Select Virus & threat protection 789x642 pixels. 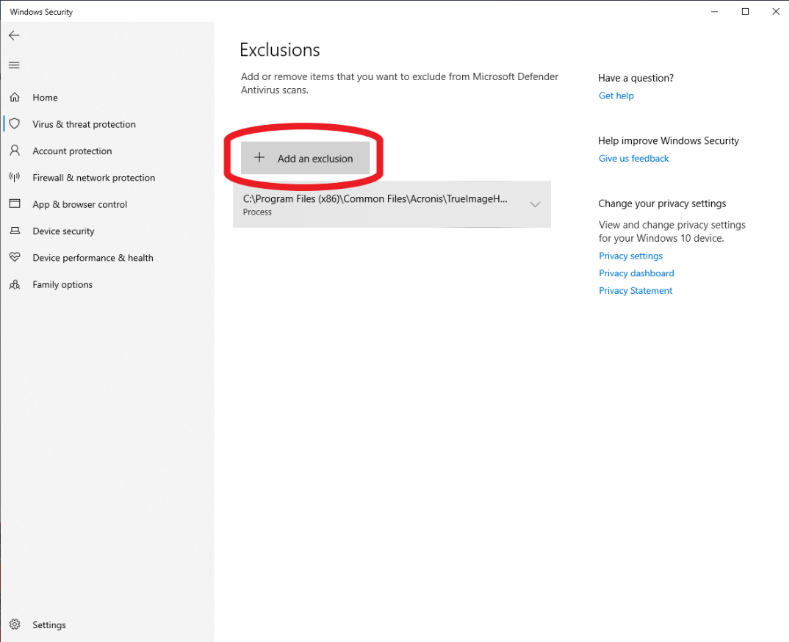point(84,124)
